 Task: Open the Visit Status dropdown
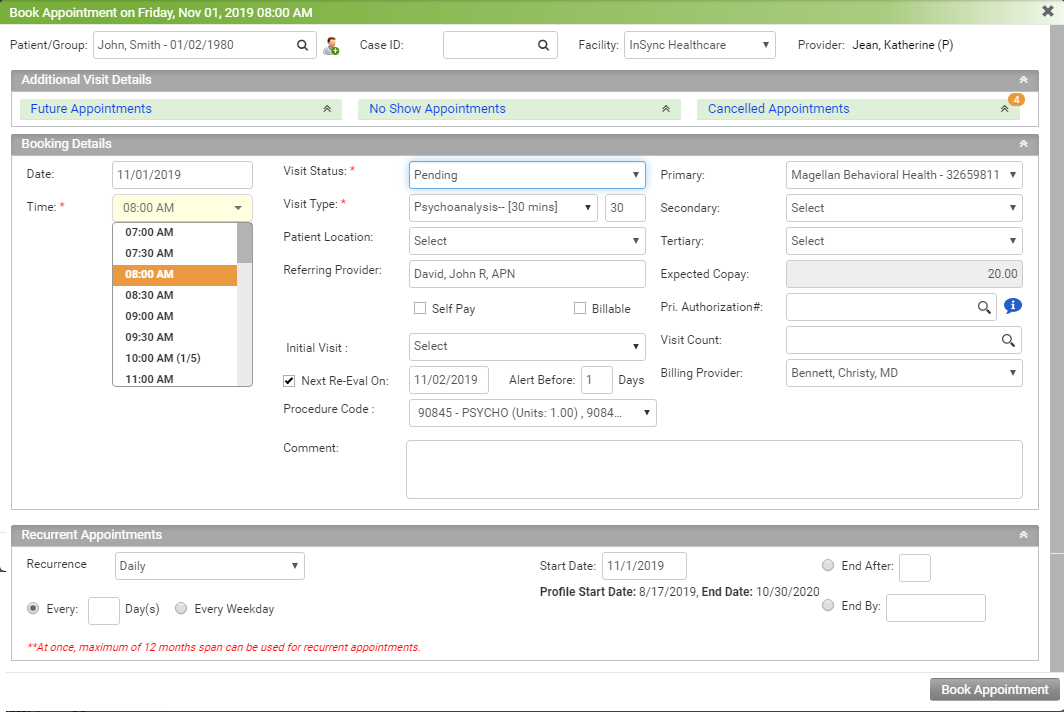[526, 175]
